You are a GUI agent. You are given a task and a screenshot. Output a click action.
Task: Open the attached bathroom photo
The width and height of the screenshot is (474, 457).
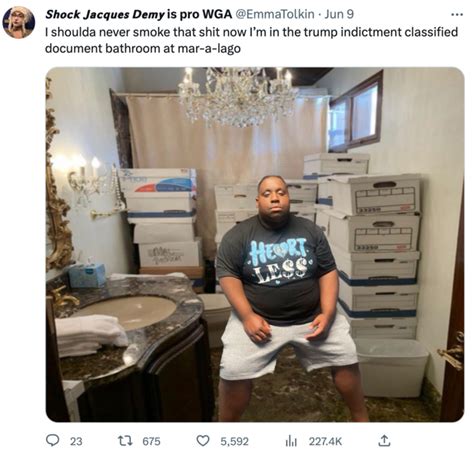(x=255, y=244)
